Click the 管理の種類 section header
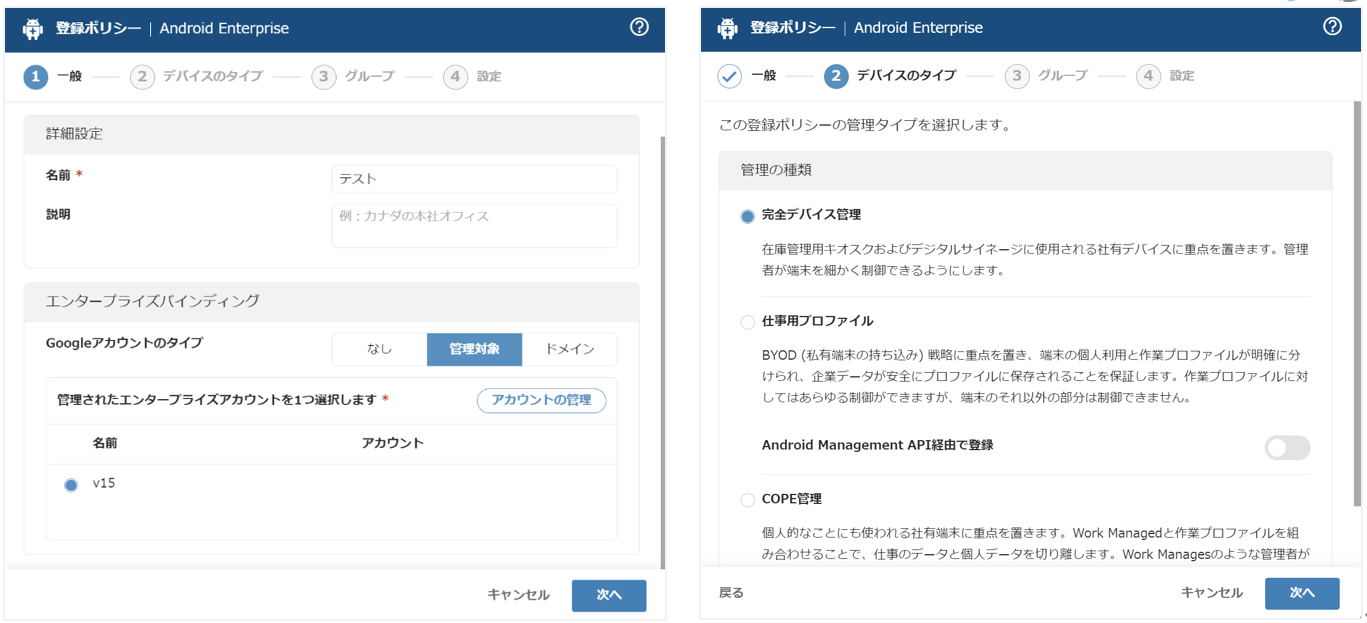Image resolution: width=1367 pixels, height=623 pixels. (1025, 170)
